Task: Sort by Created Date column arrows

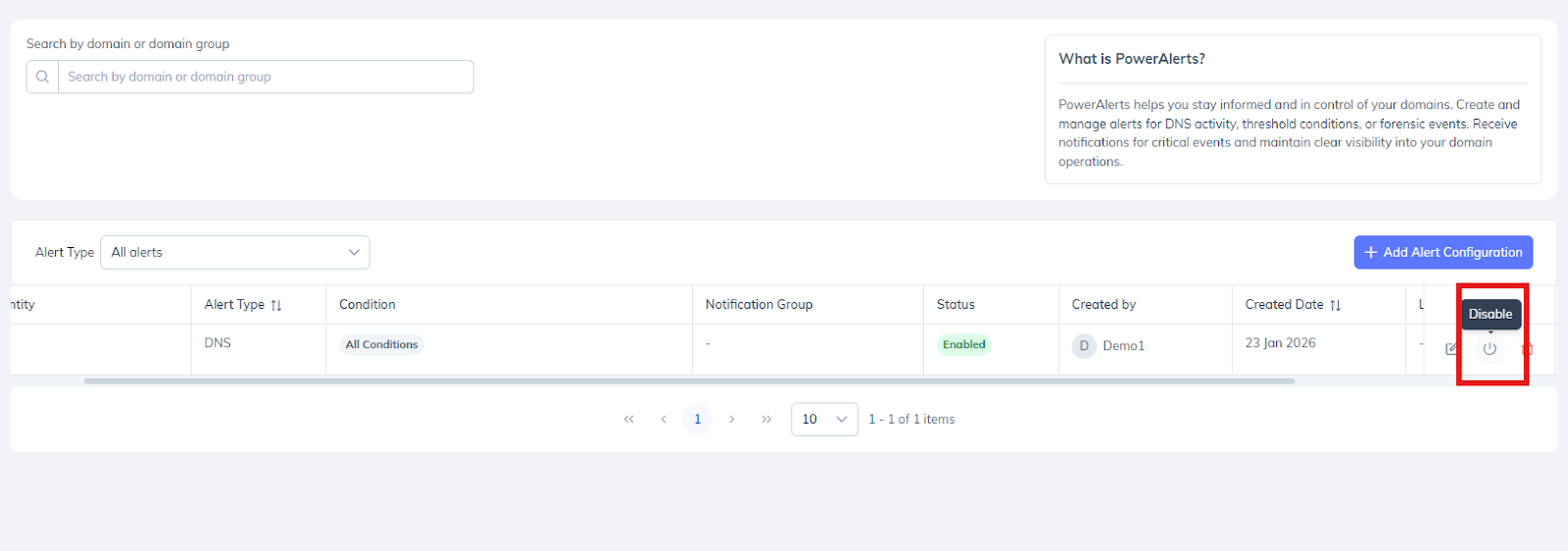Action: (x=1335, y=305)
